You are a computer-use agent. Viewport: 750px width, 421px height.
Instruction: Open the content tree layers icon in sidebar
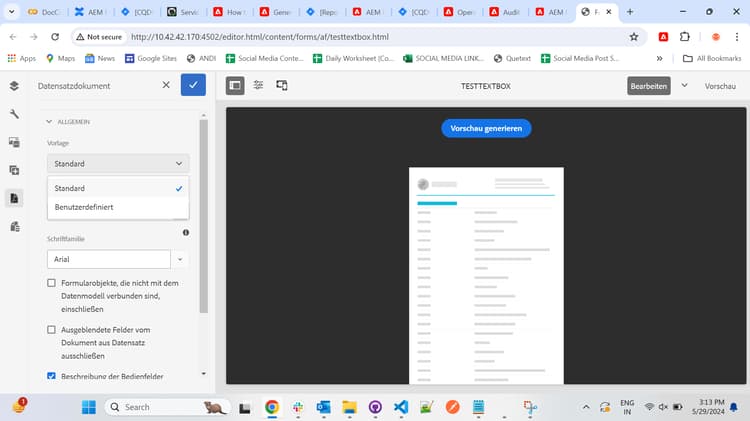[14, 86]
